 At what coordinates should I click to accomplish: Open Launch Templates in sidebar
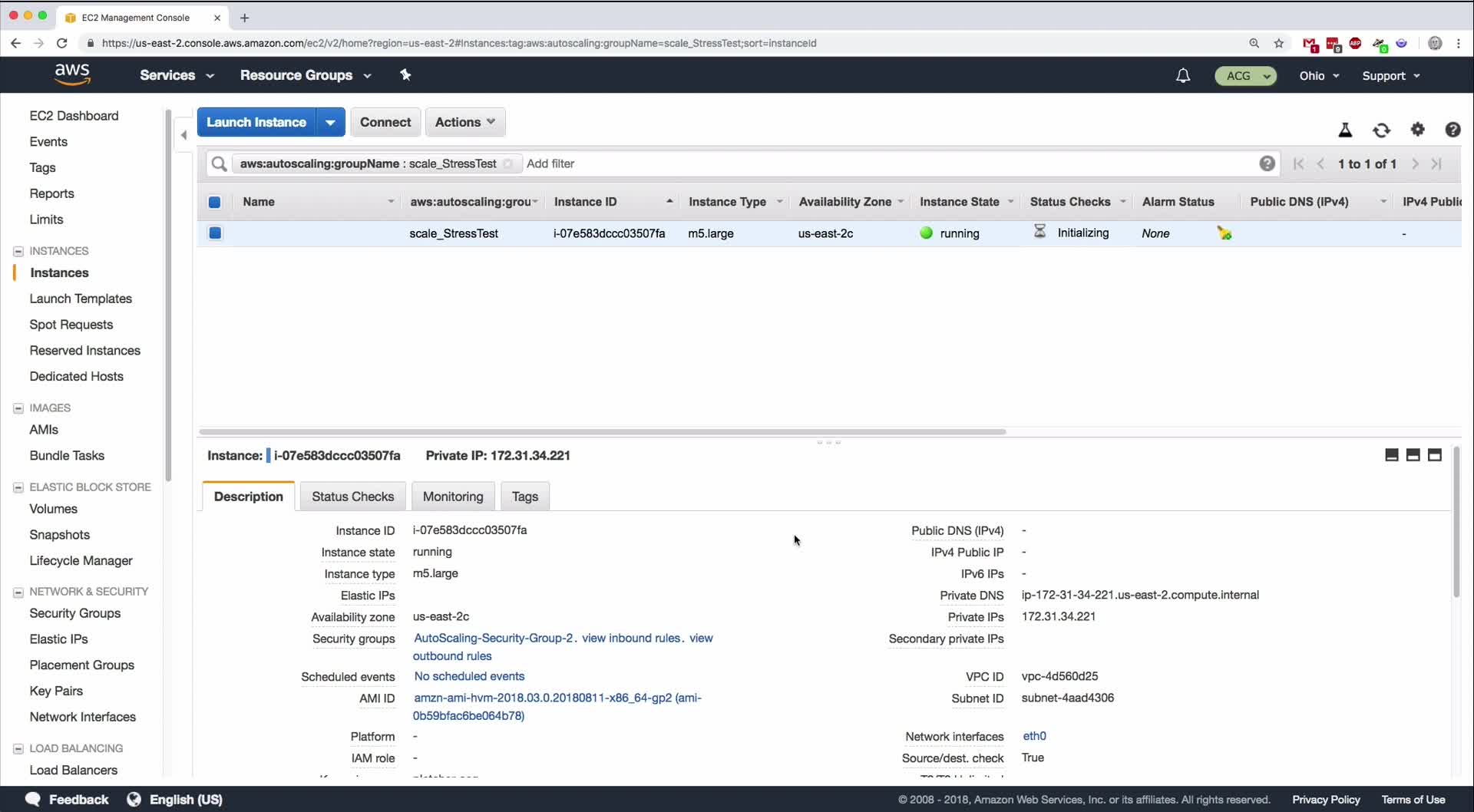click(x=81, y=299)
